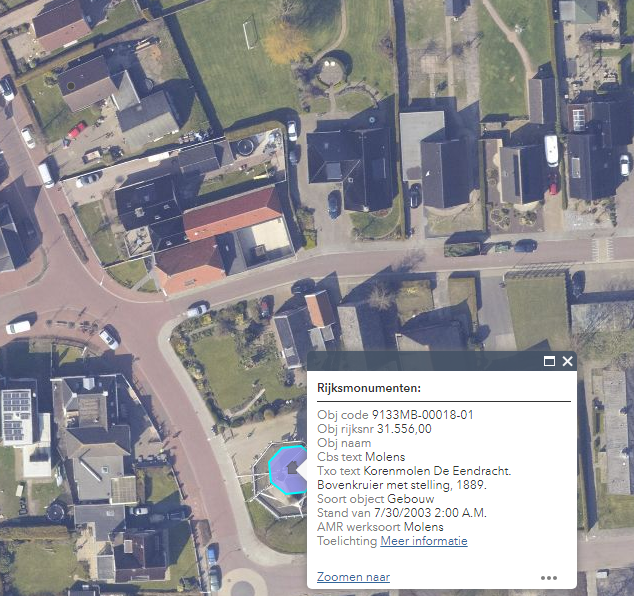
Task: Click the Obj naam field label
Action: tap(344, 443)
